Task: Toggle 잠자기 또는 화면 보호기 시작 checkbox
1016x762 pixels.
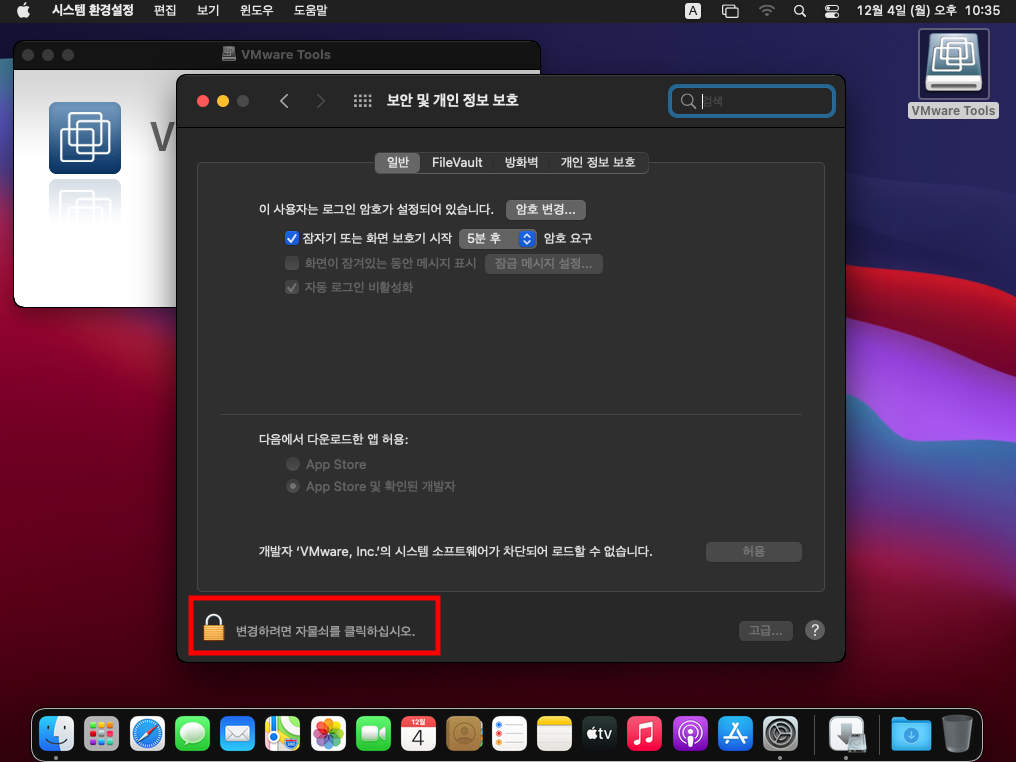Action: pos(292,238)
